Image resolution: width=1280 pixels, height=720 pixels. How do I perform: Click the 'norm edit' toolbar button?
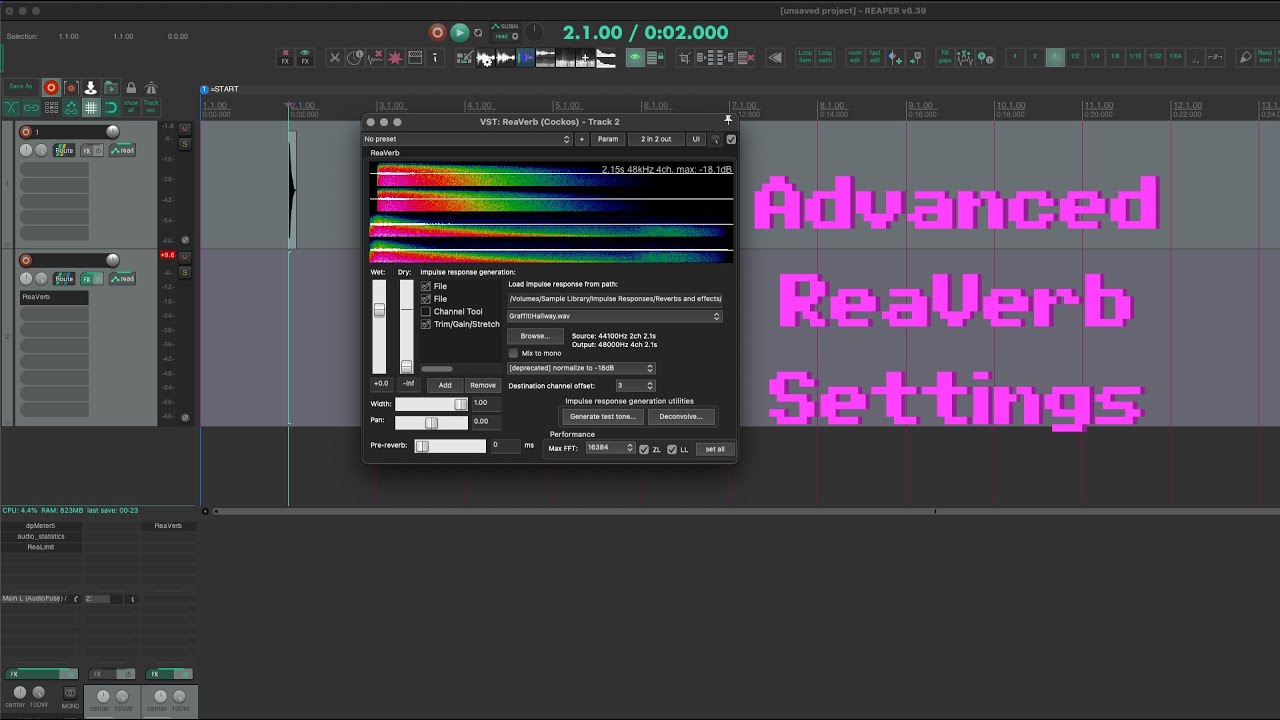855,58
